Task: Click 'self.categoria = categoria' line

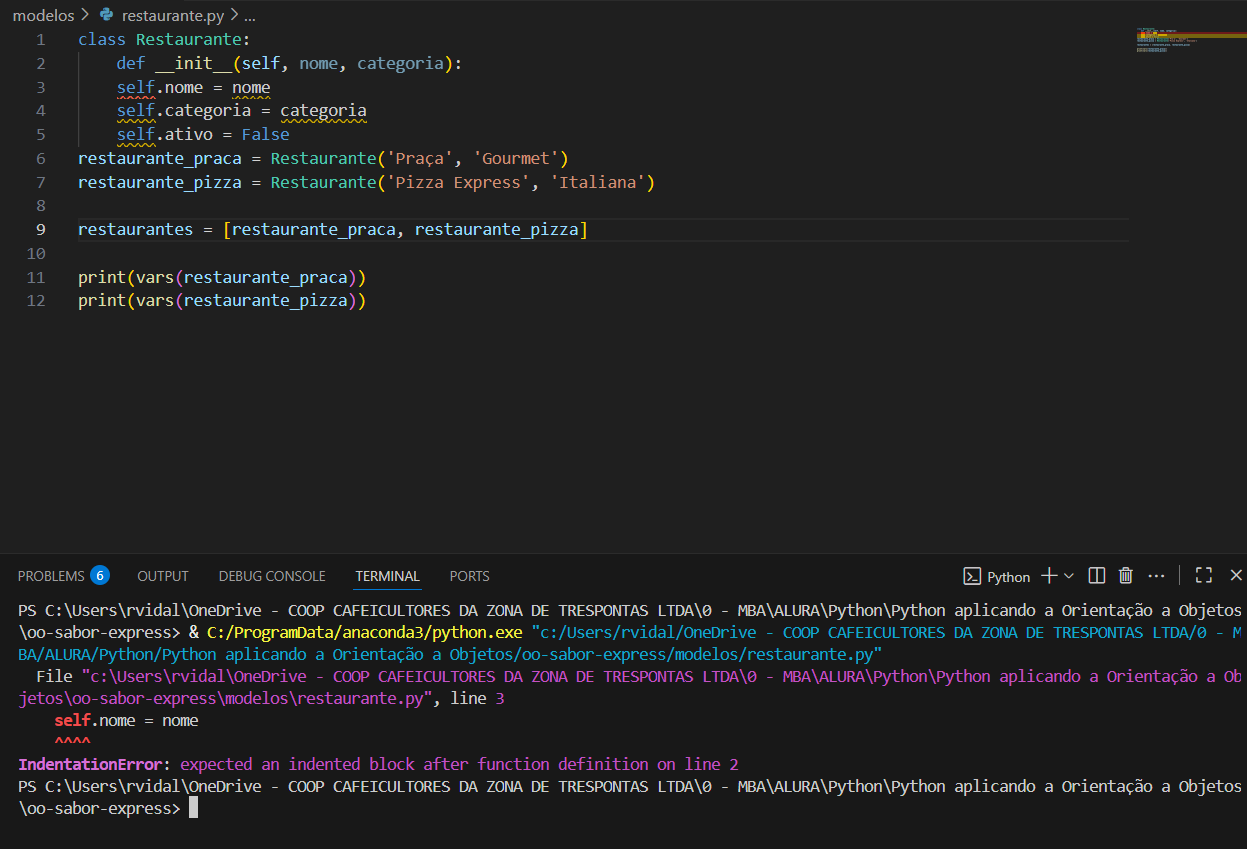Action: click(241, 111)
